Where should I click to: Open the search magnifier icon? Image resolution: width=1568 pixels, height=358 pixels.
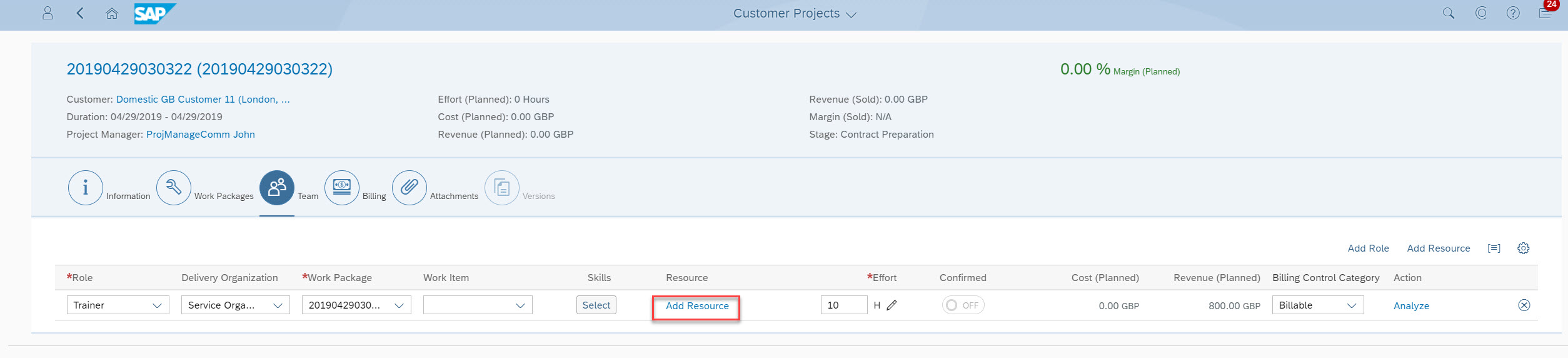[x=1448, y=13]
